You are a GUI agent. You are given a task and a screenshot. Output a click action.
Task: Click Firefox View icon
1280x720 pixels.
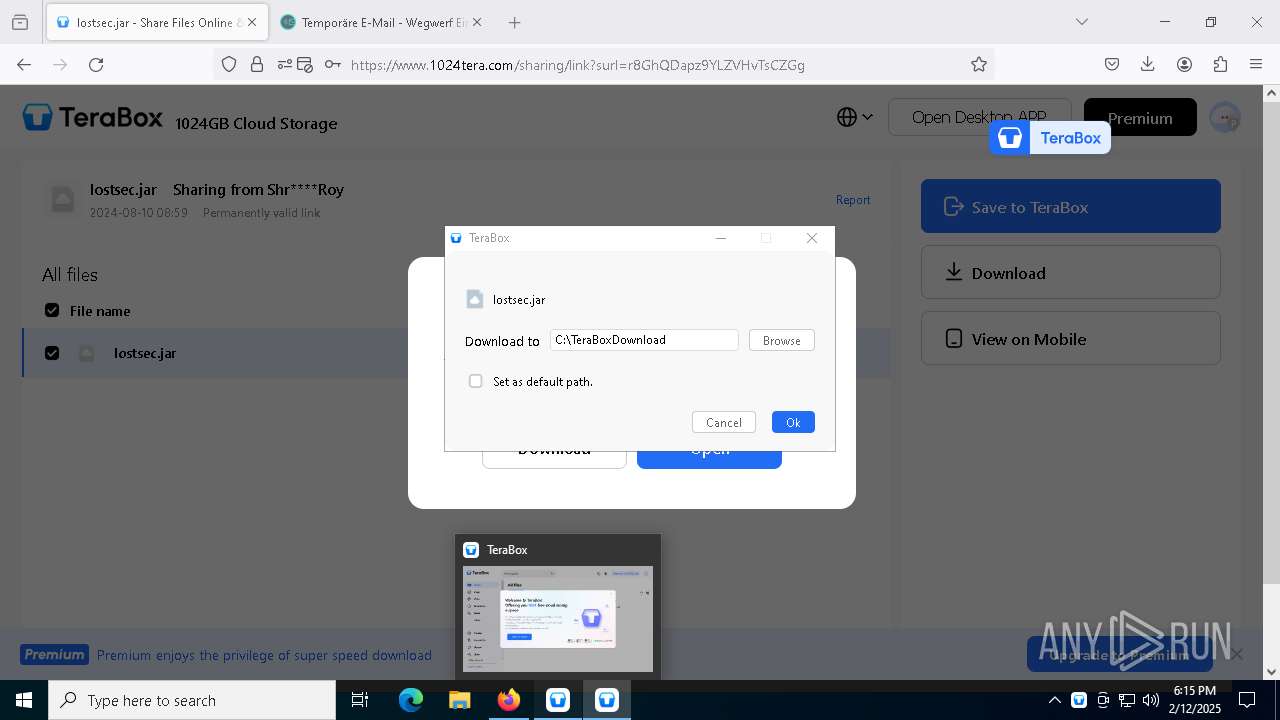pos(19,22)
